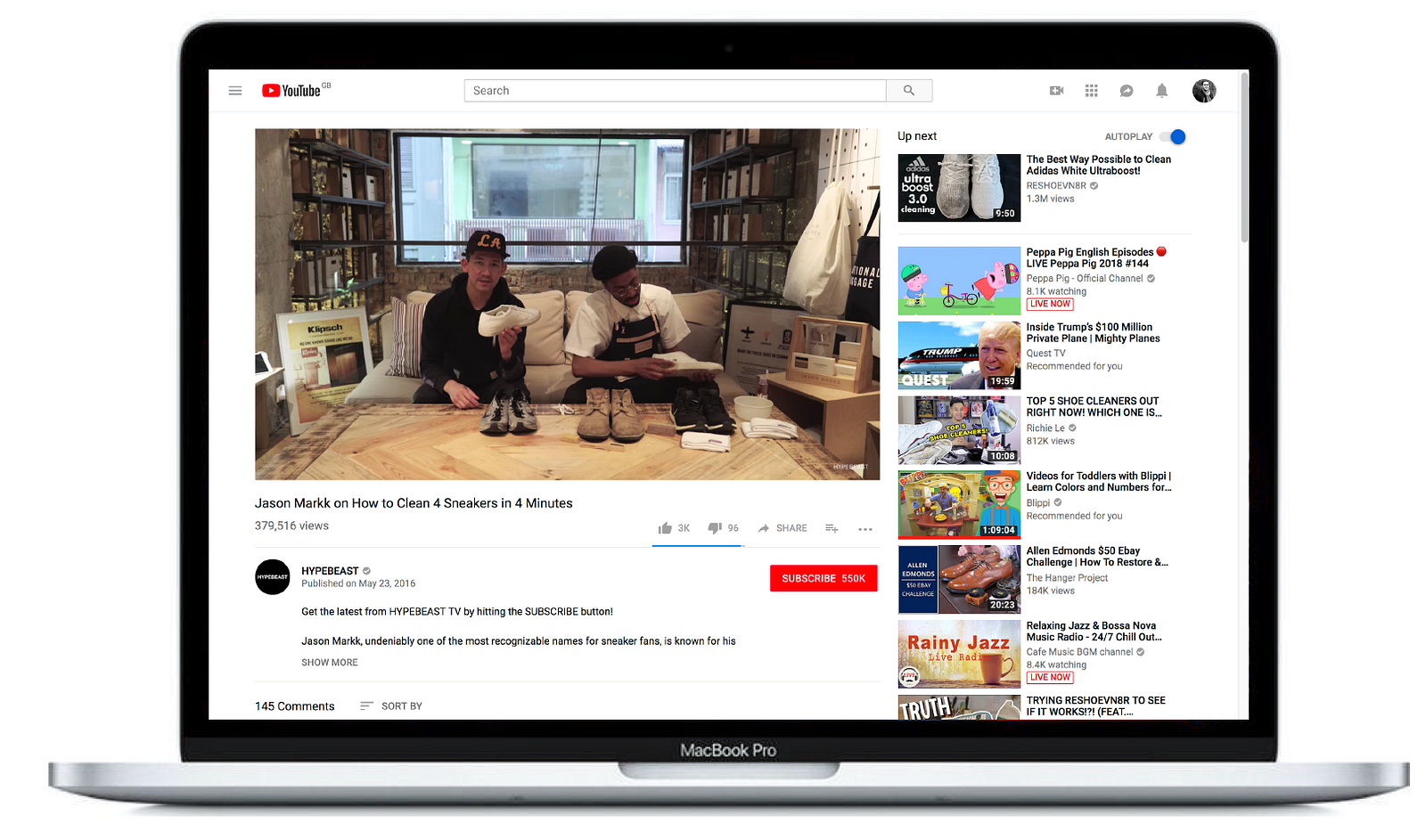
Task: Visit The Hanger Project channel
Action: [x=1067, y=578]
